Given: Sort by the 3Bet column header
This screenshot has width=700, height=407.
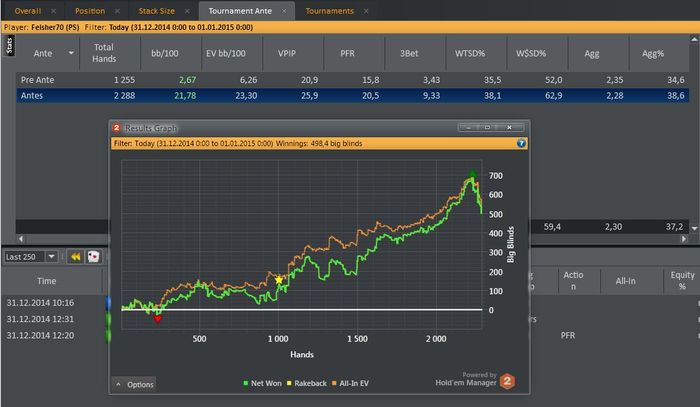Looking at the screenshot, I should pyautogui.click(x=409, y=53).
